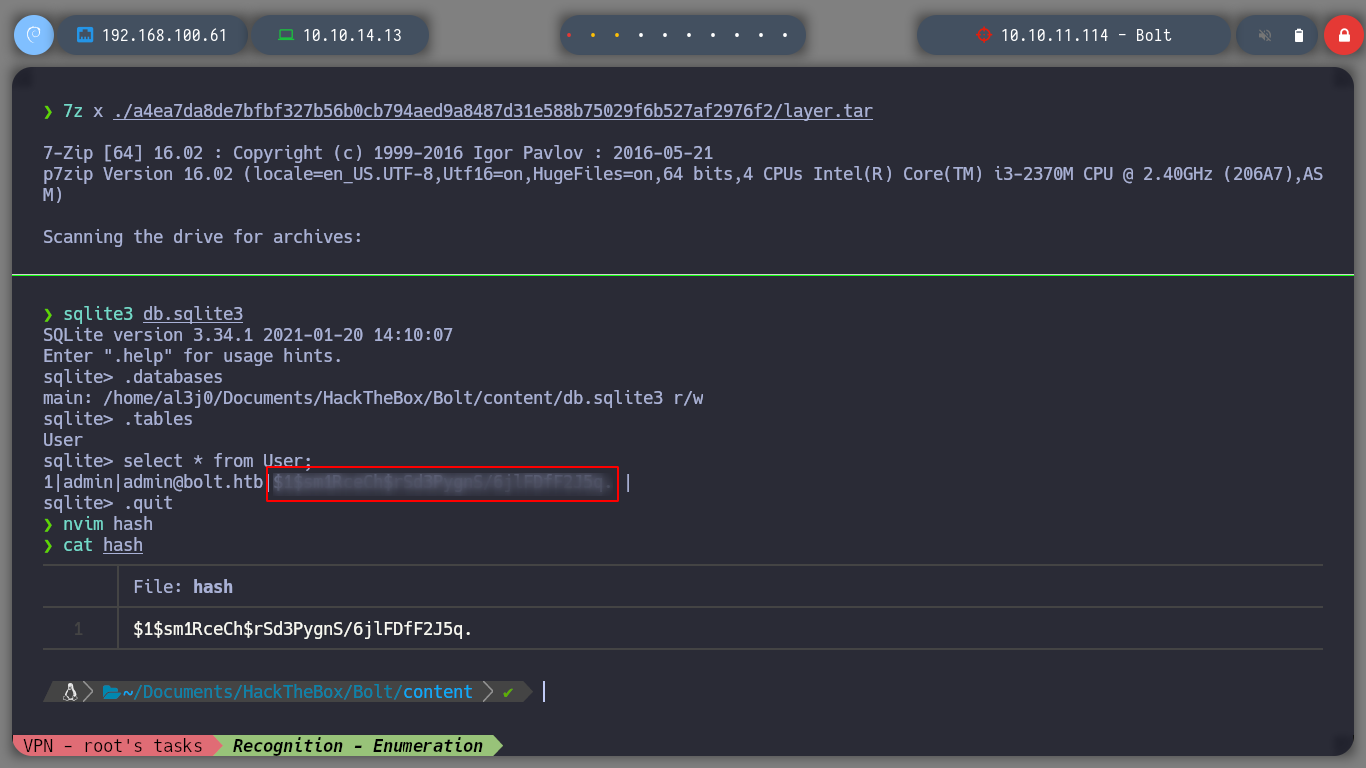Click the '7z' command word
This screenshot has width=1366, height=768.
click(x=73, y=111)
